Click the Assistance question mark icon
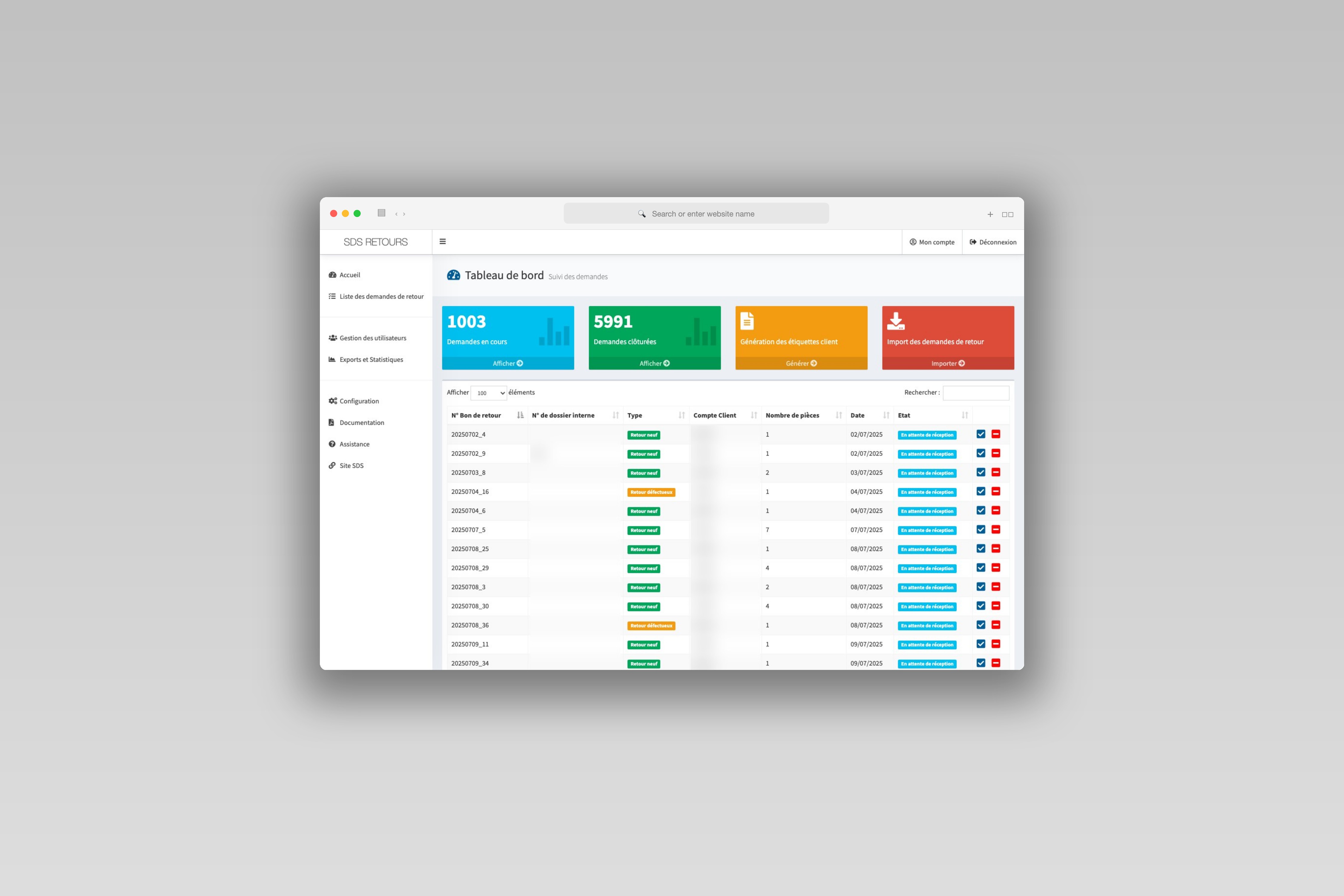The height and width of the screenshot is (896, 1344). pos(332,444)
